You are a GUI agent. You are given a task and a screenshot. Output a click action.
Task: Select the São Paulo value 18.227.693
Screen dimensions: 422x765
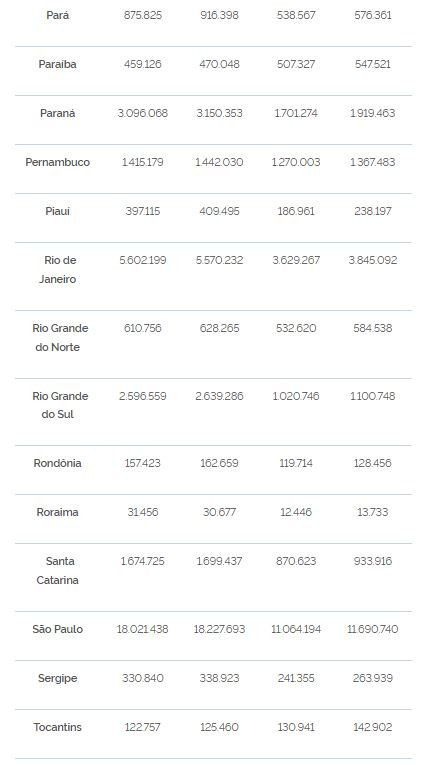click(220, 629)
